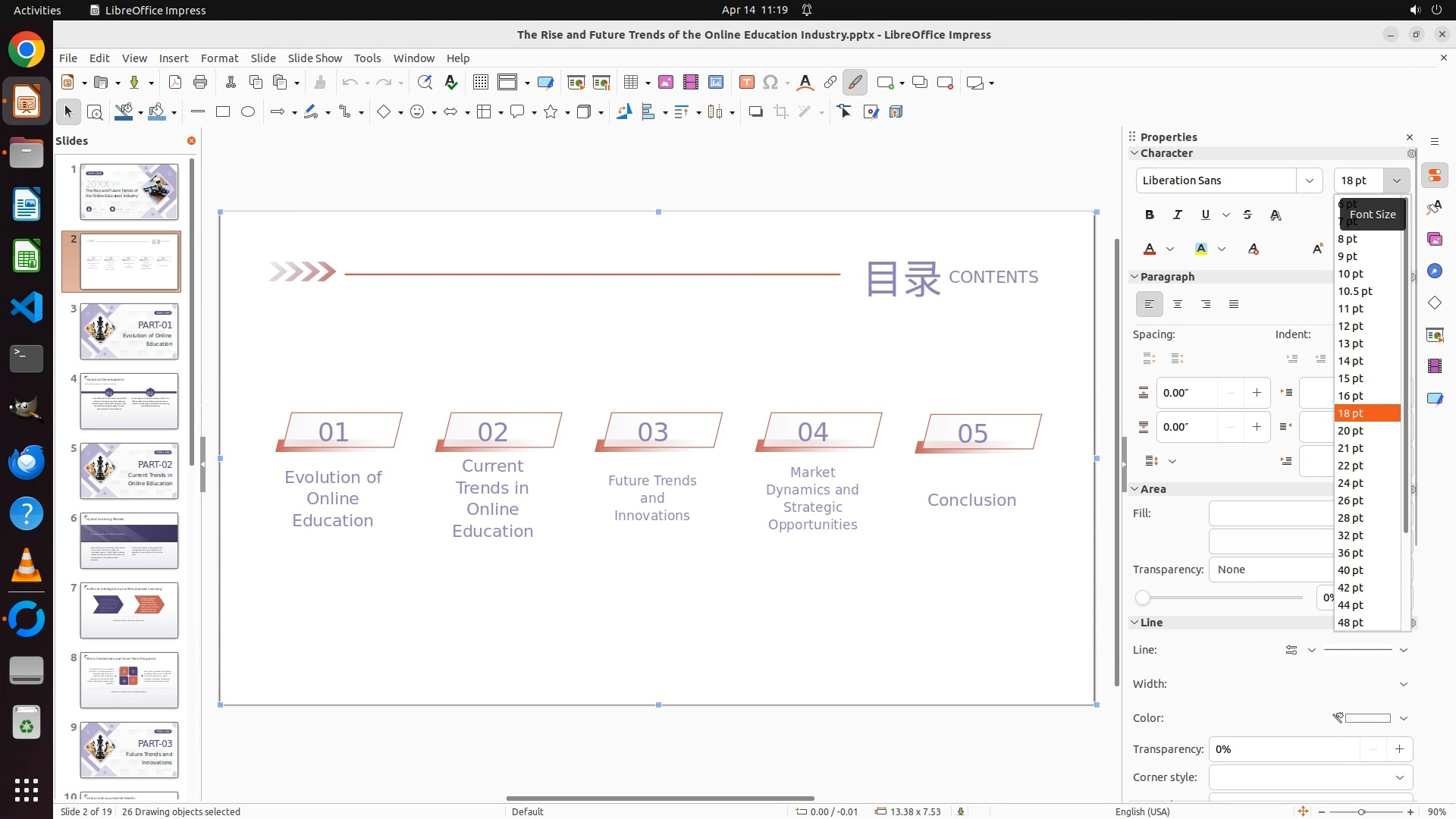Viewport: 1456px width, 819px height.
Task: Open the Format menu
Action: 219,58
